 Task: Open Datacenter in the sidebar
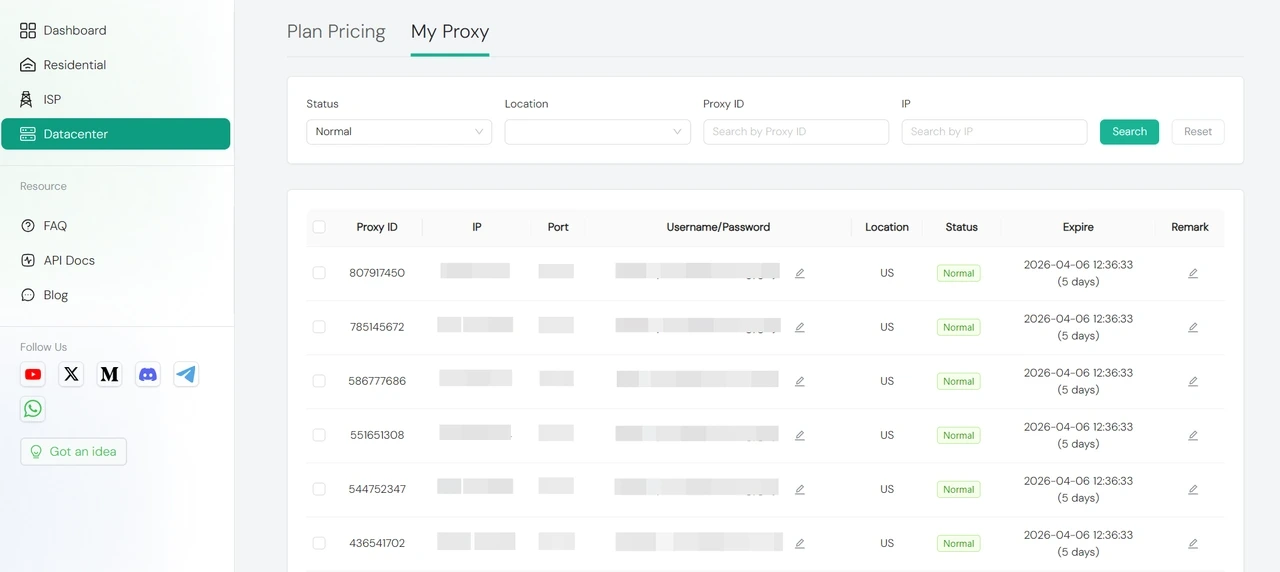[x=116, y=134]
